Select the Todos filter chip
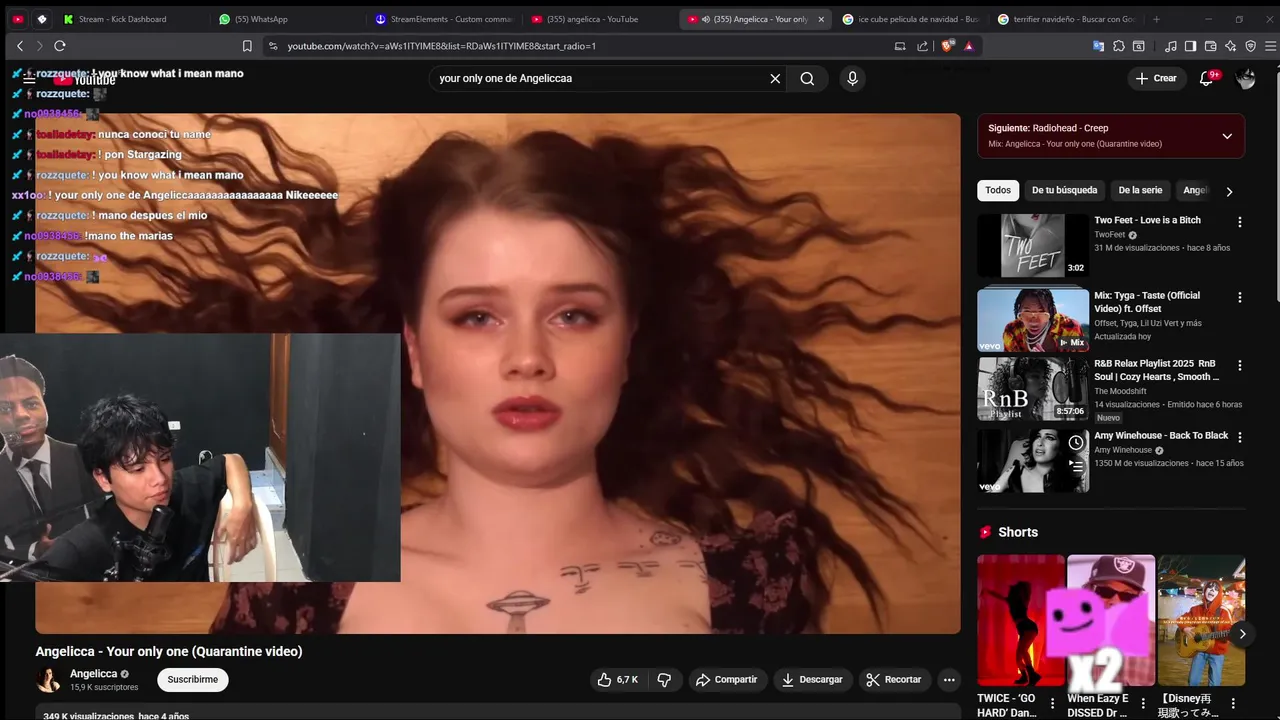Screen dimensions: 1280x720 coord(997,190)
